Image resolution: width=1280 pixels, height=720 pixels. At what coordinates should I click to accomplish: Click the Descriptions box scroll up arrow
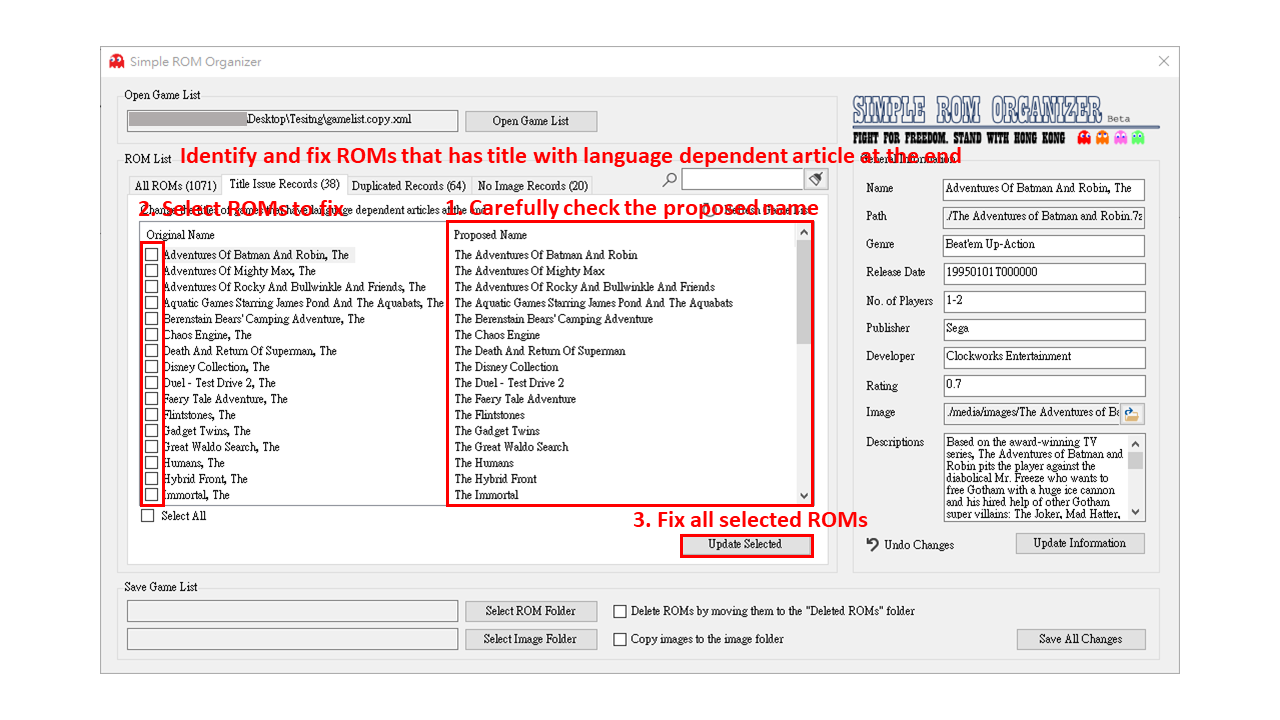click(1135, 443)
